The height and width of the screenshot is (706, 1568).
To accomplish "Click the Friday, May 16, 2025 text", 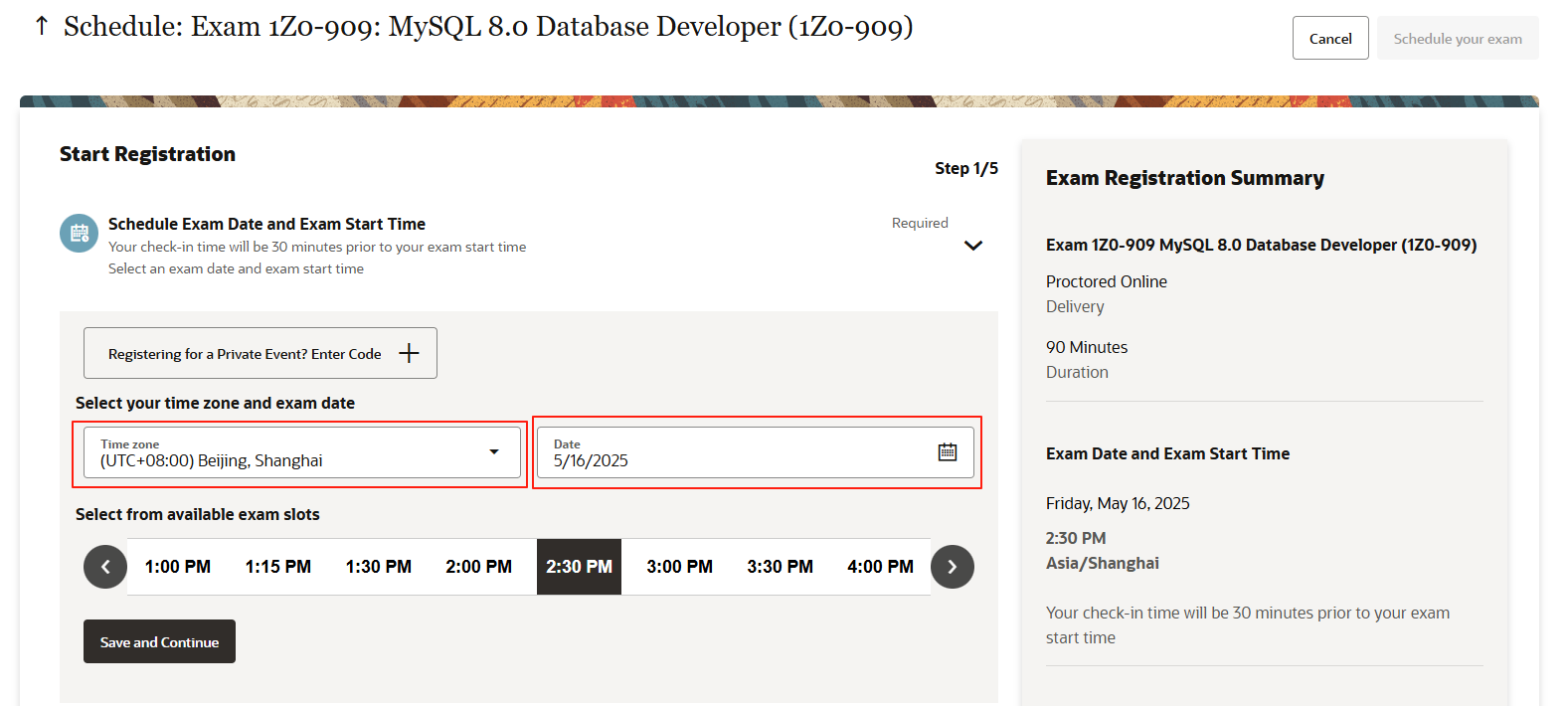I will [1118, 503].
